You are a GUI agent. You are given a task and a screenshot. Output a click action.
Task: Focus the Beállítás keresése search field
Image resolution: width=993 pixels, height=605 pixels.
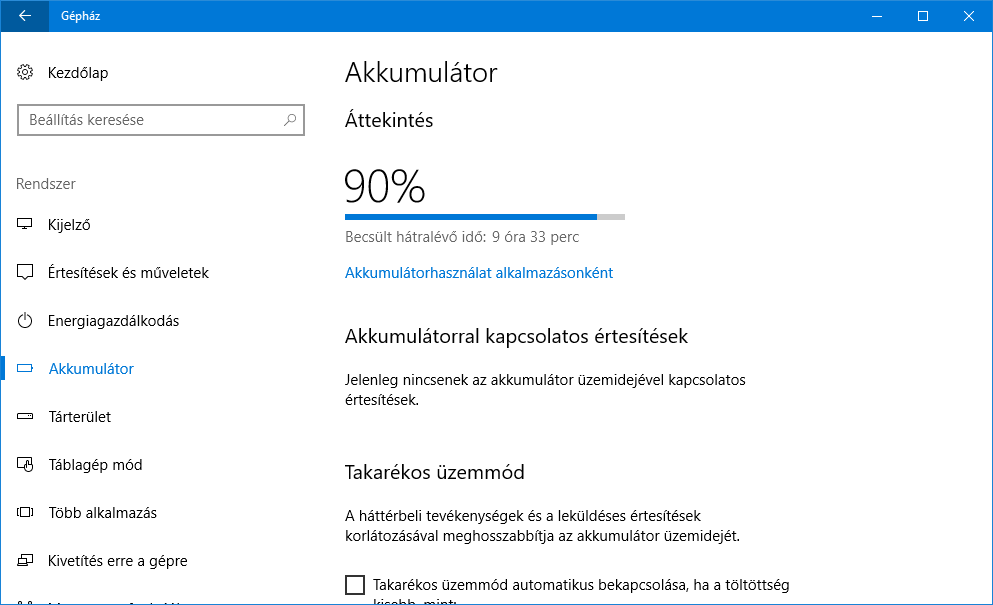point(161,120)
